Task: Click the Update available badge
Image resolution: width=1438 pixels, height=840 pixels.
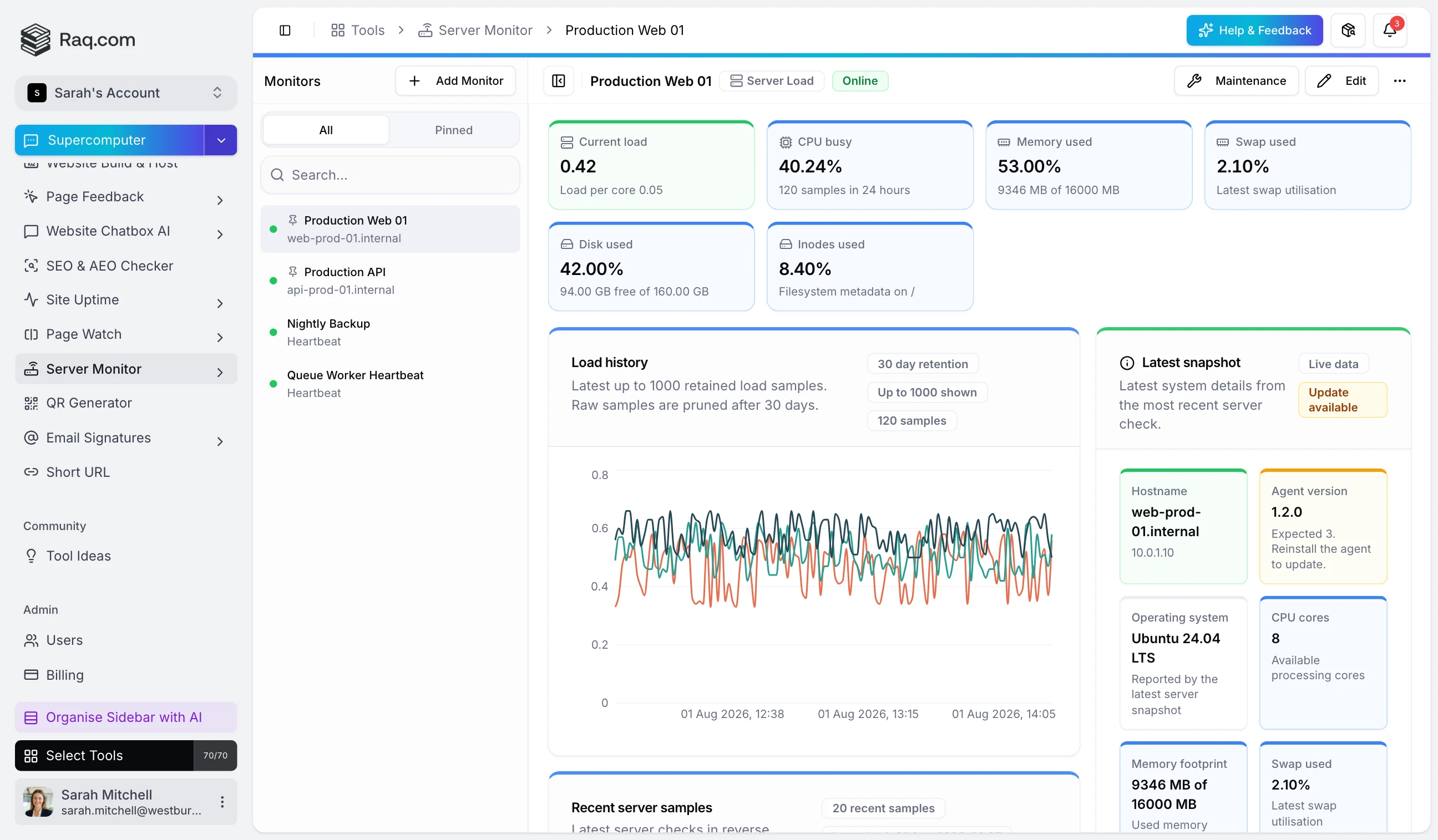Action: pos(1343,400)
